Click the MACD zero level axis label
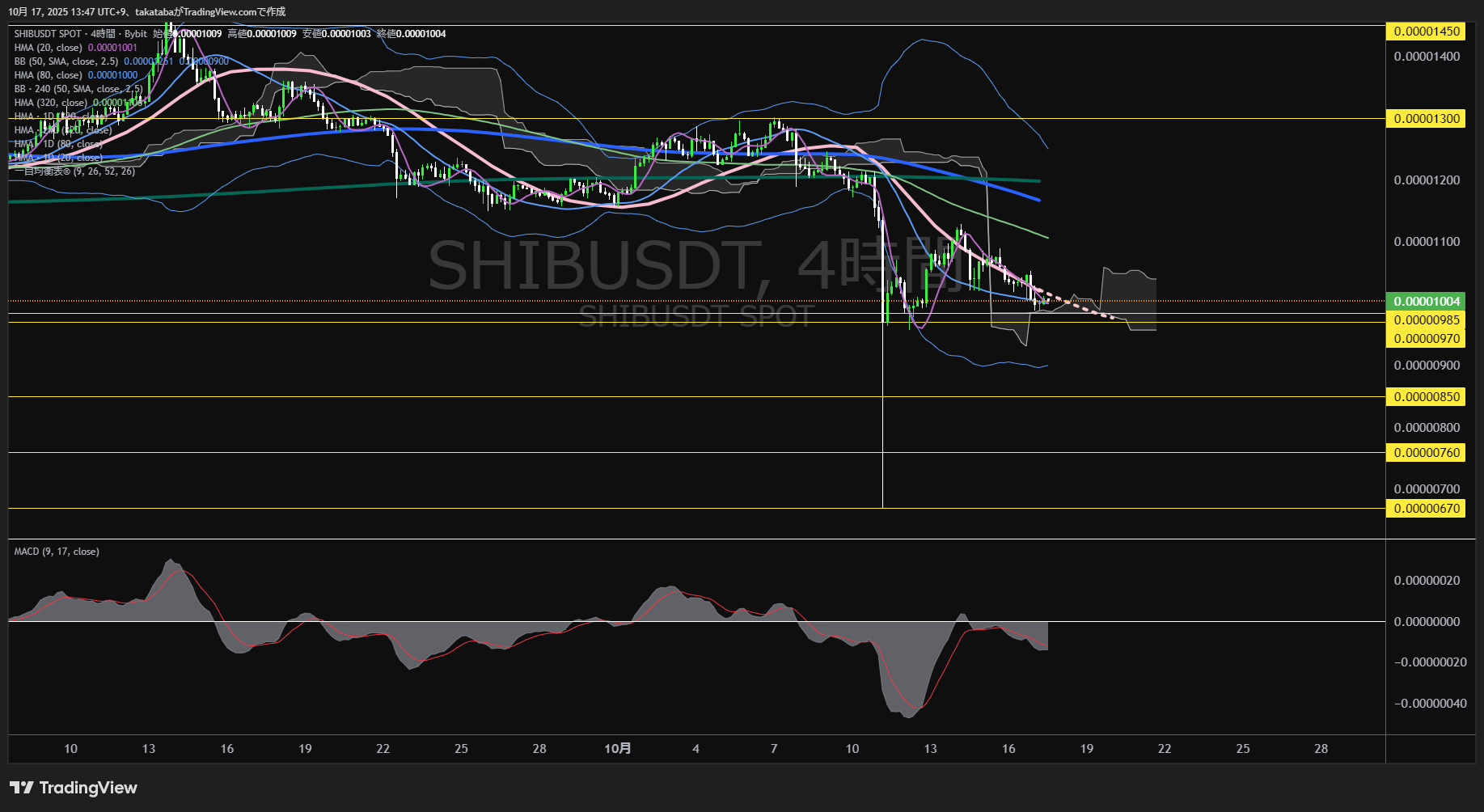The width and height of the screenshot is (1484, 812). coord(1427,622)
